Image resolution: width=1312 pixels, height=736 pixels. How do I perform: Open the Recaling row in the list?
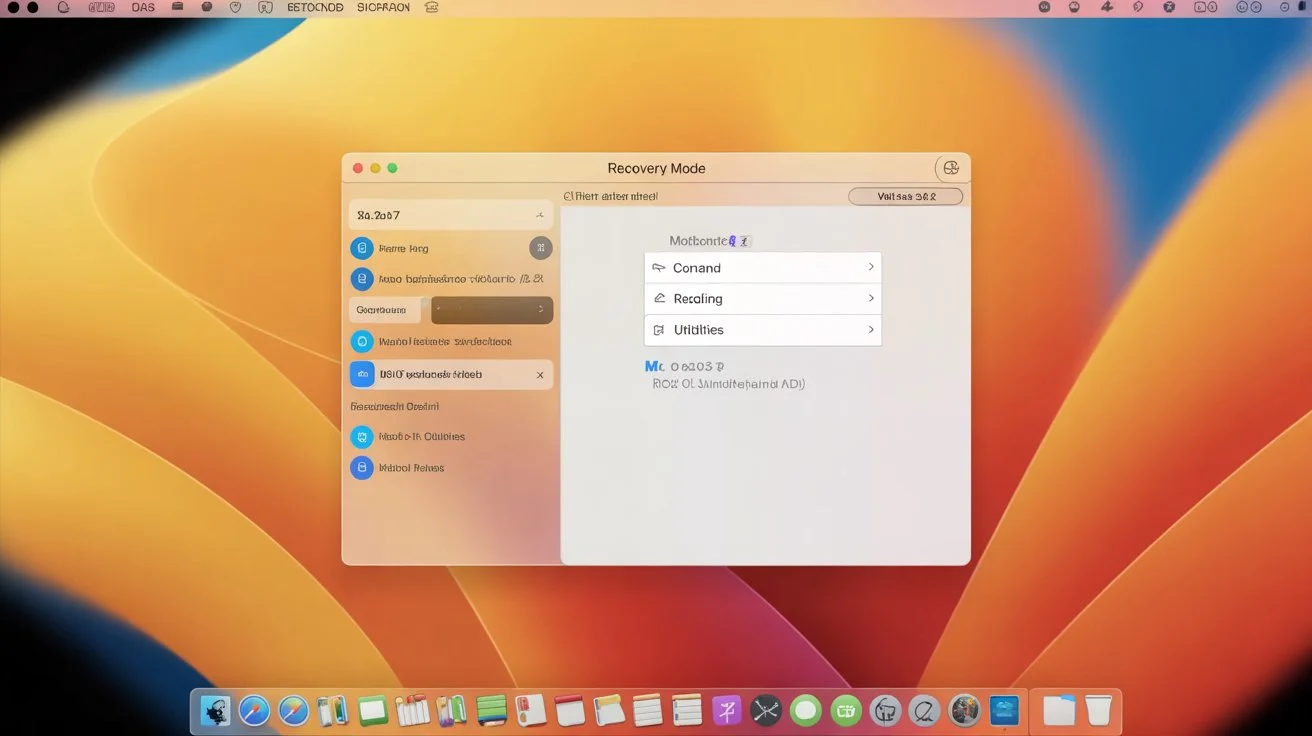pos(763,299)
